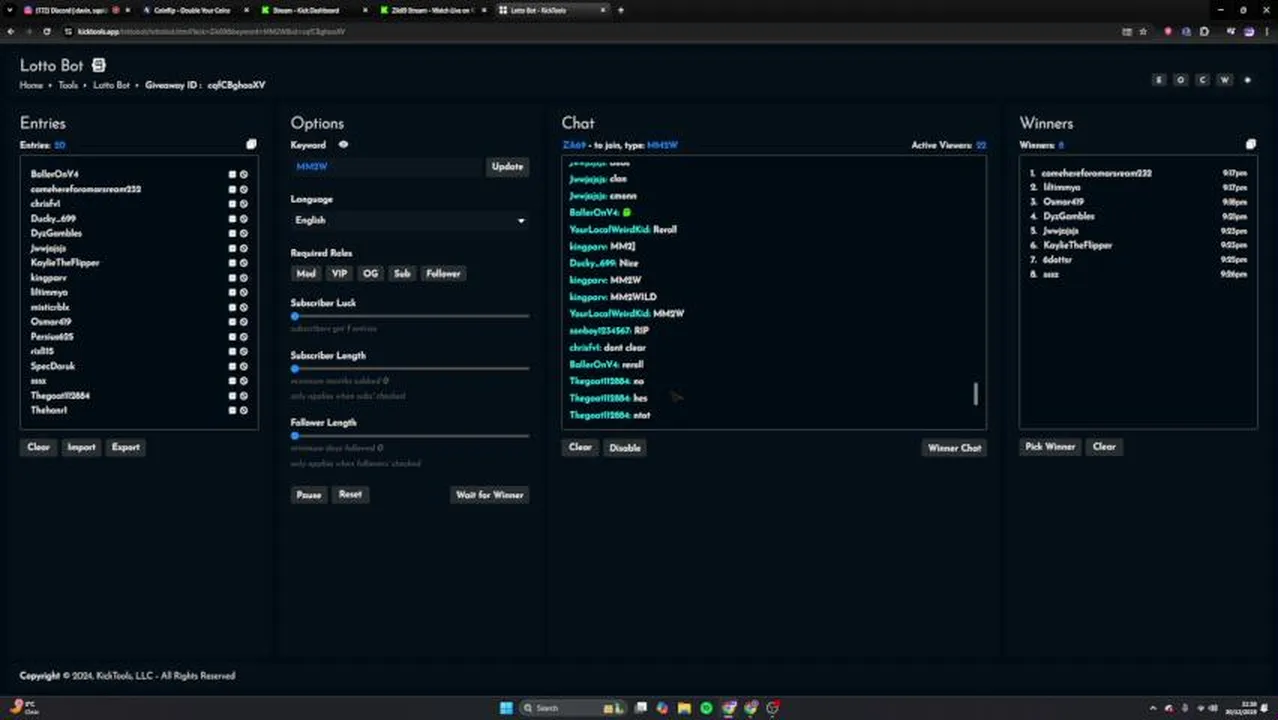This screenshot has height=720, width=1278.
Task: Open Windows Start menu
Action: (x=506, y=708)
